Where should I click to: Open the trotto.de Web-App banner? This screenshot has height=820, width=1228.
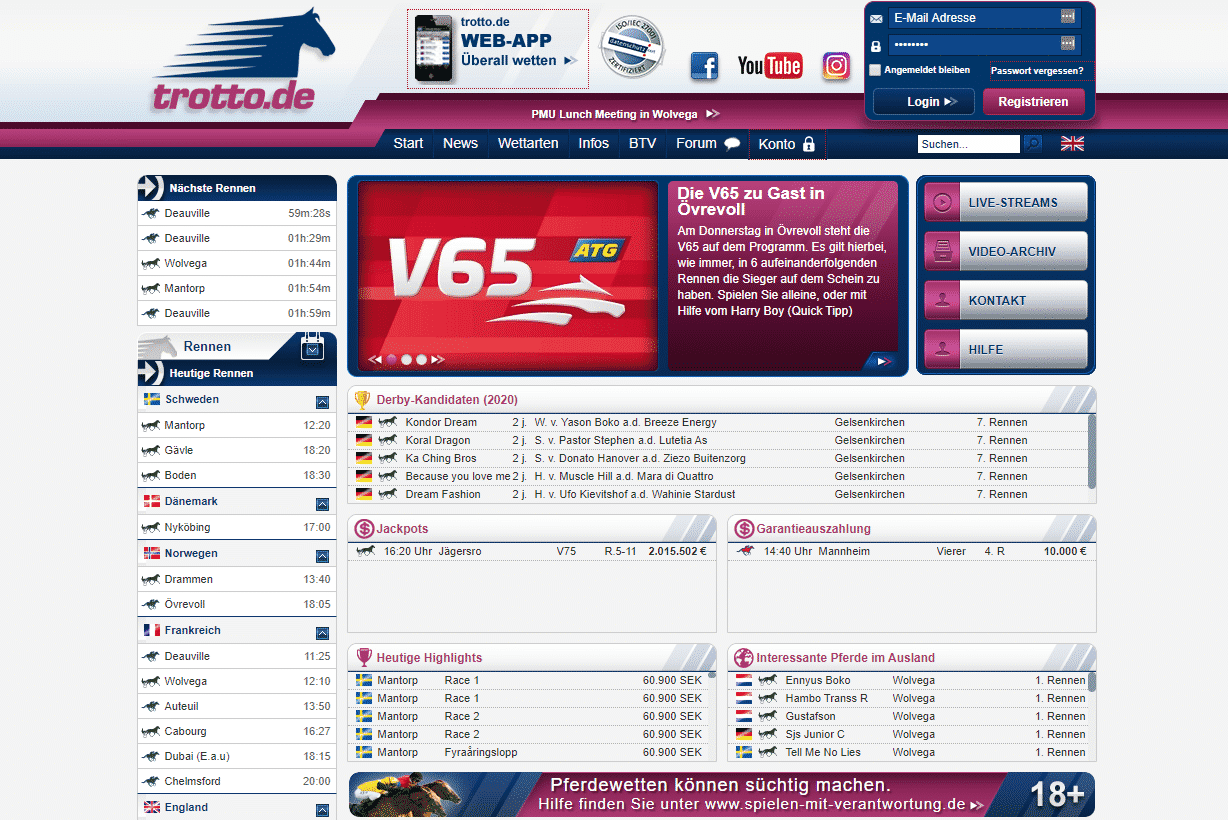[x=498, y=49]
